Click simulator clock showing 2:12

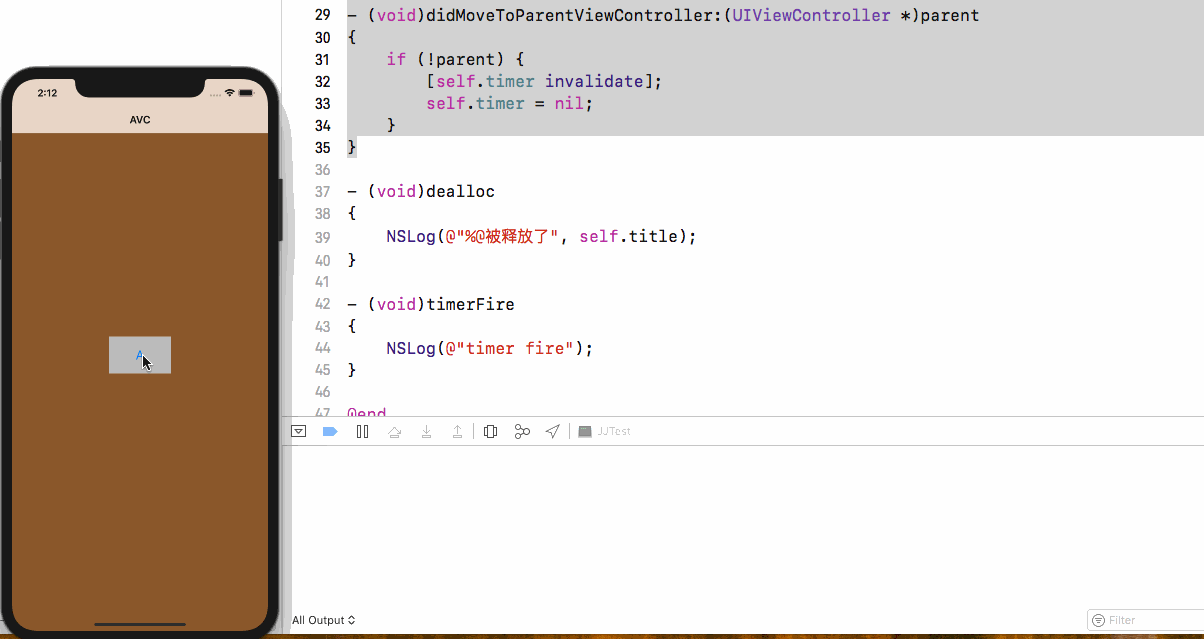coord(47,93)
